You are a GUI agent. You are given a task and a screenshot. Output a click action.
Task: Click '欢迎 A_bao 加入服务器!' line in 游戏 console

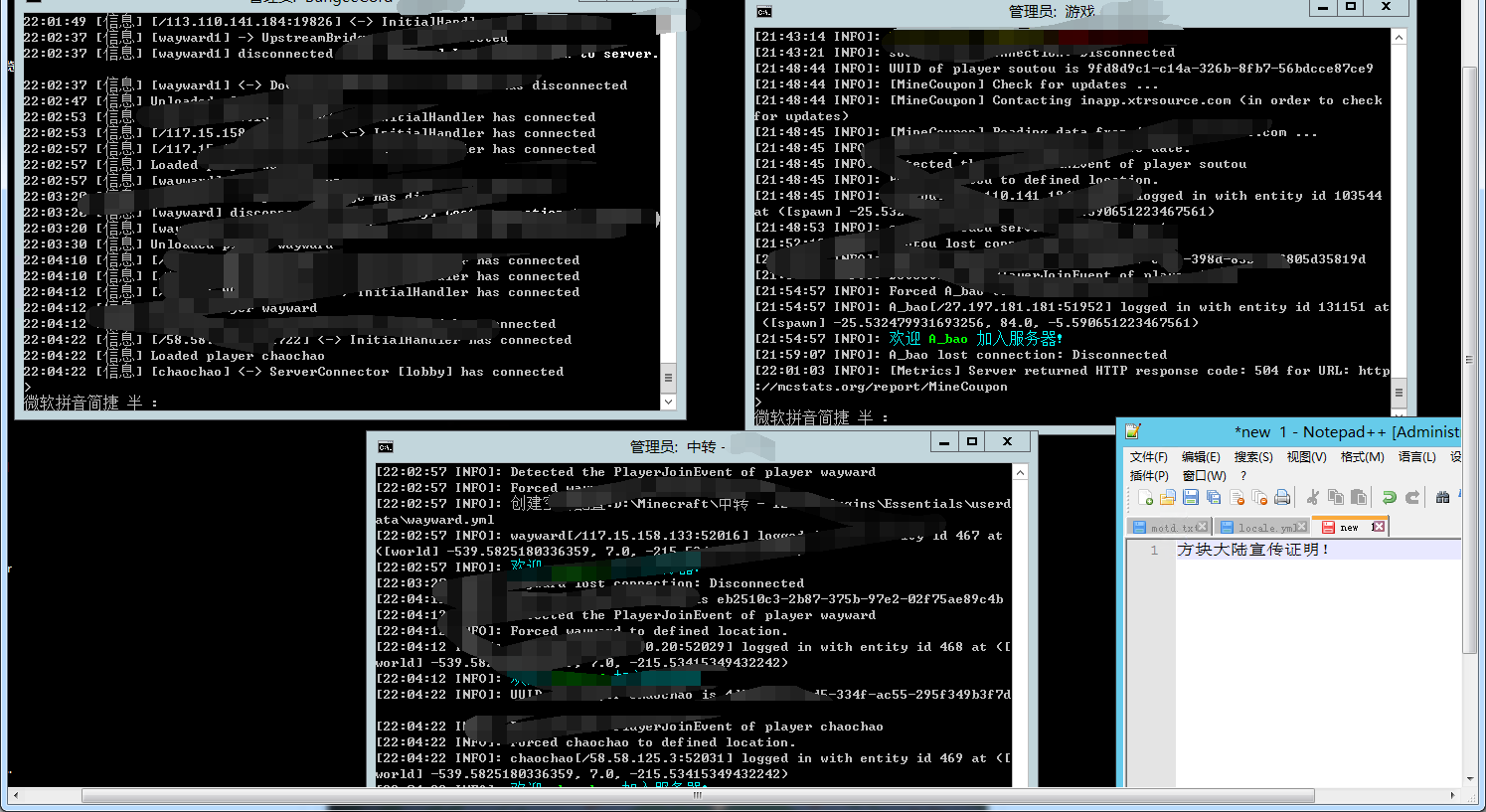tap(975, 339)
